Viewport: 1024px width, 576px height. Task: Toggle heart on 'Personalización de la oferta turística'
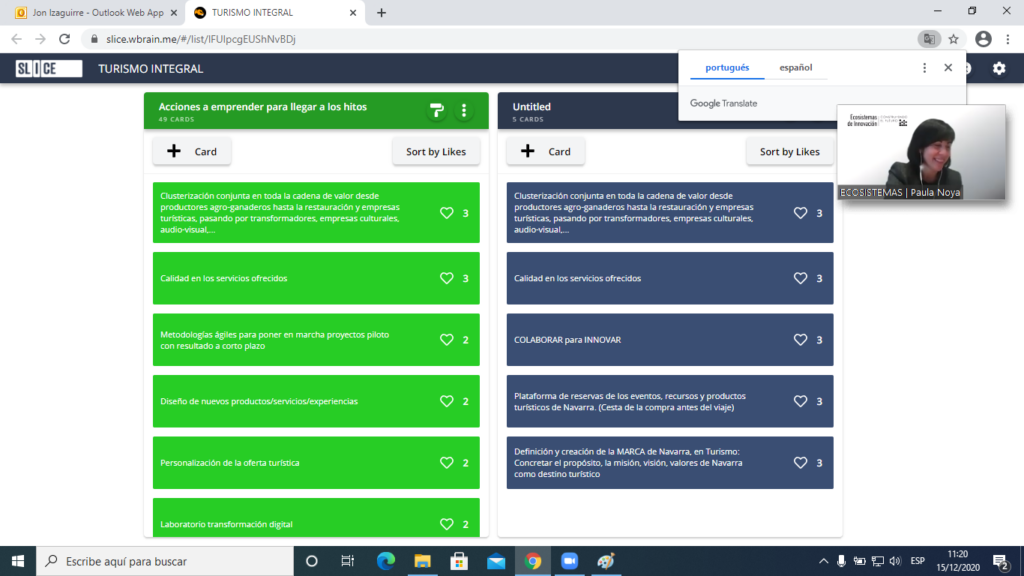pyautogui.click(x=447, y=463)
